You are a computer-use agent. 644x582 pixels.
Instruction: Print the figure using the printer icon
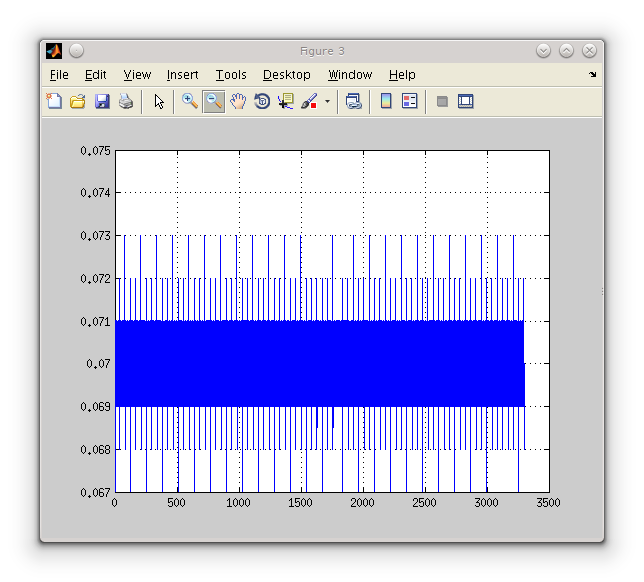[x=126, y=101]
